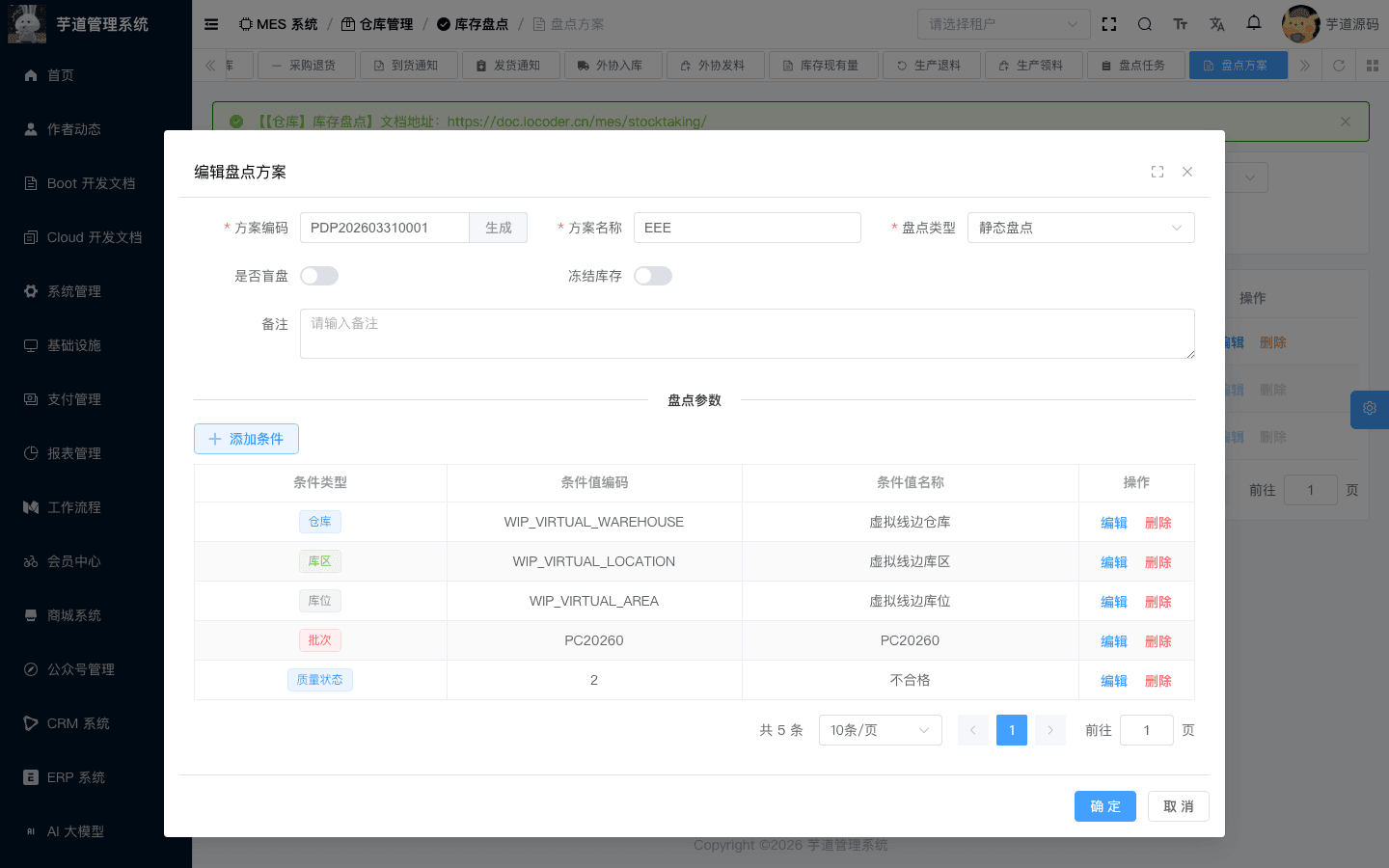Image resolution: width=1389 pixels, height=868 pixels.
Task: Enter fullscreen using the top bar icon
Action: (1109, 24)
